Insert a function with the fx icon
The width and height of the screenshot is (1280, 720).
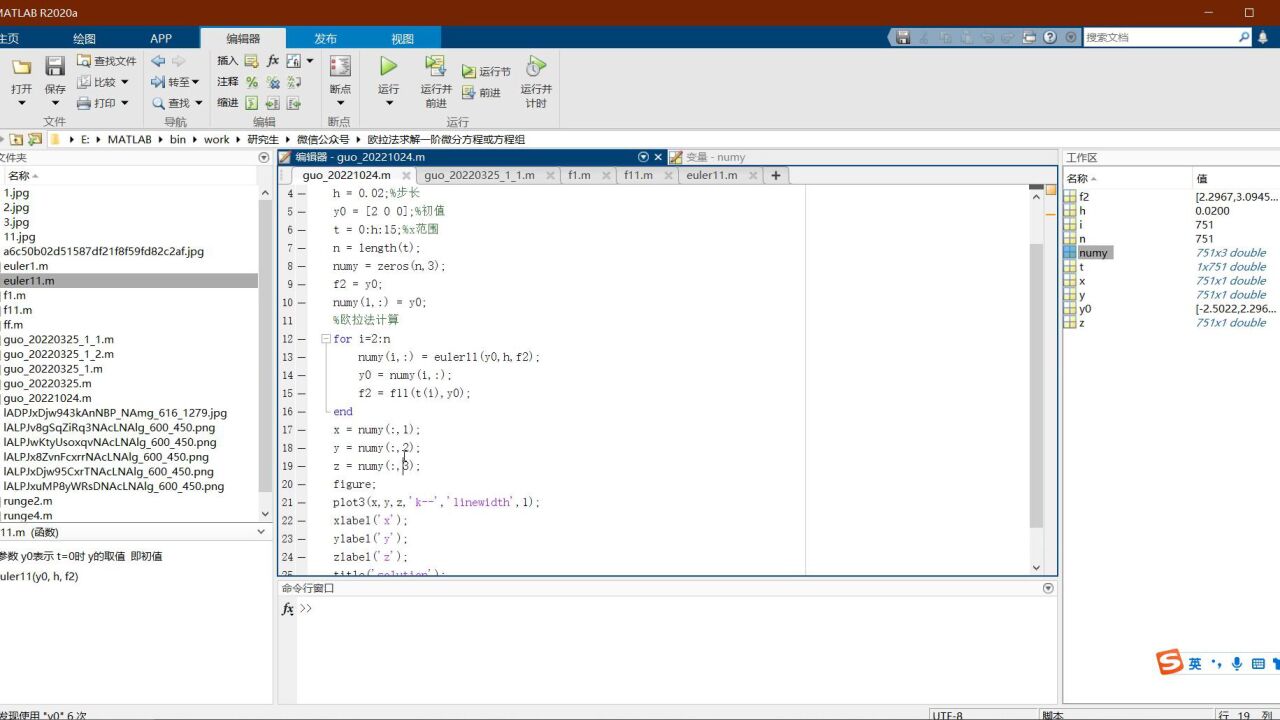pyautogui.click(x=272, y=61)
